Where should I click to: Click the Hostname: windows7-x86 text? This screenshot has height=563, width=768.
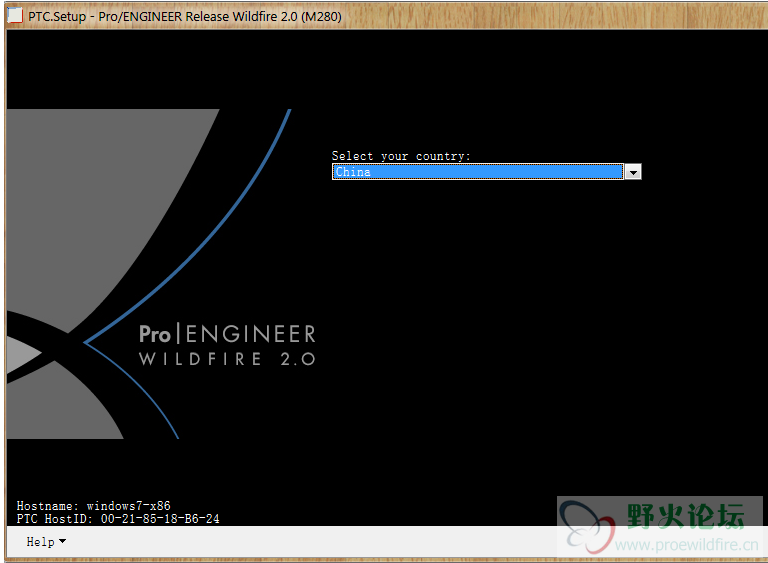point(94,506)
